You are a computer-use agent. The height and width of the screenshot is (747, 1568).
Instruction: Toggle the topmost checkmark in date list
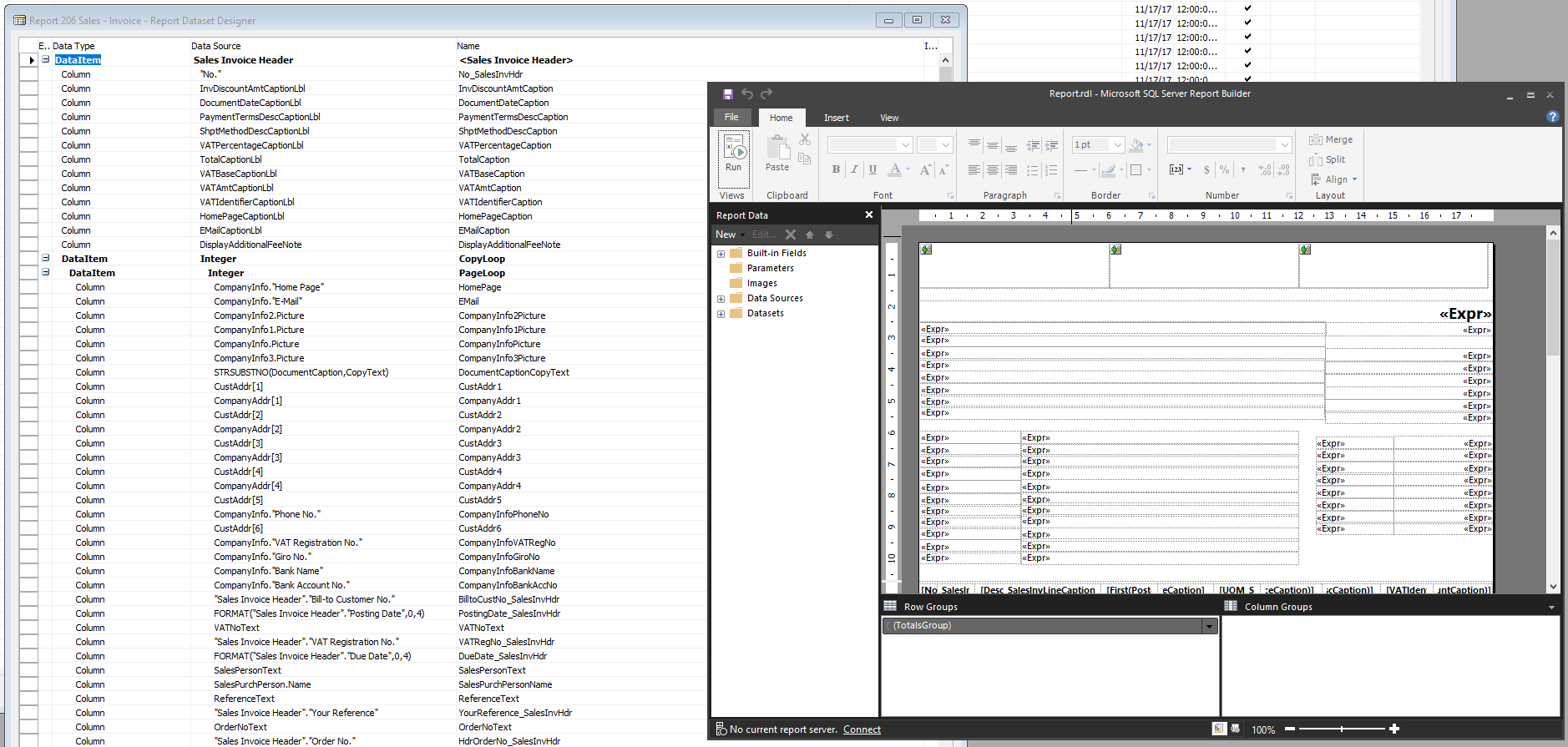click(1247, 8)
